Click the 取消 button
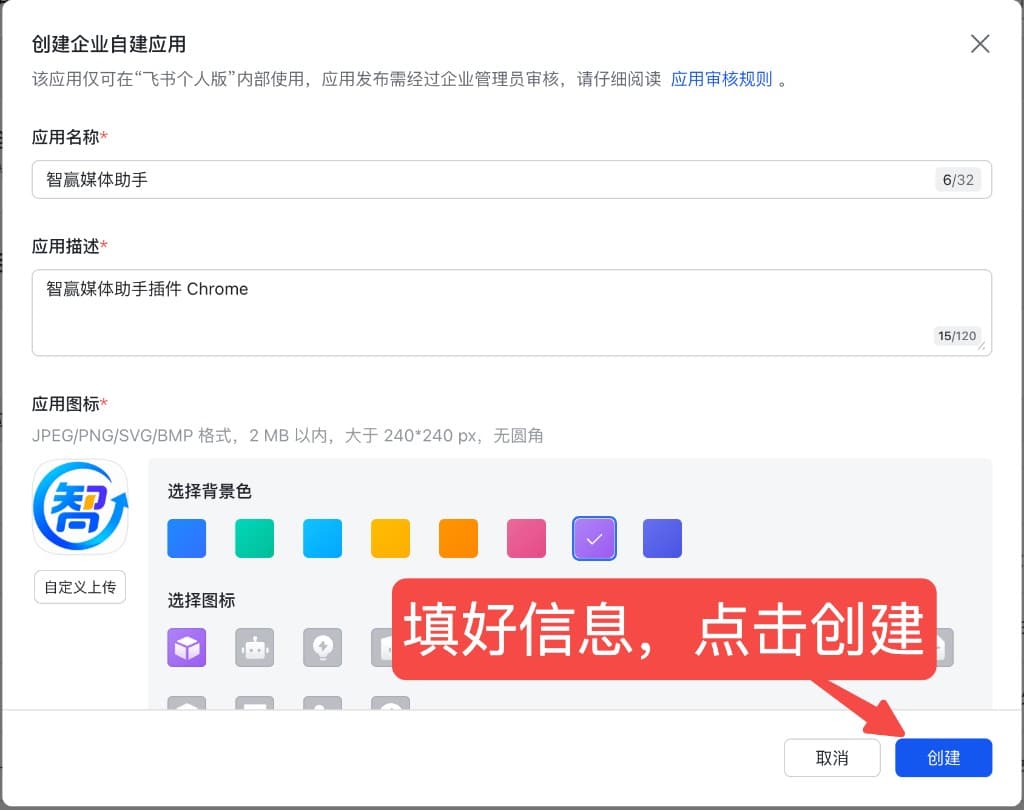Screen dimensions: 1024x810 [832, 758]
